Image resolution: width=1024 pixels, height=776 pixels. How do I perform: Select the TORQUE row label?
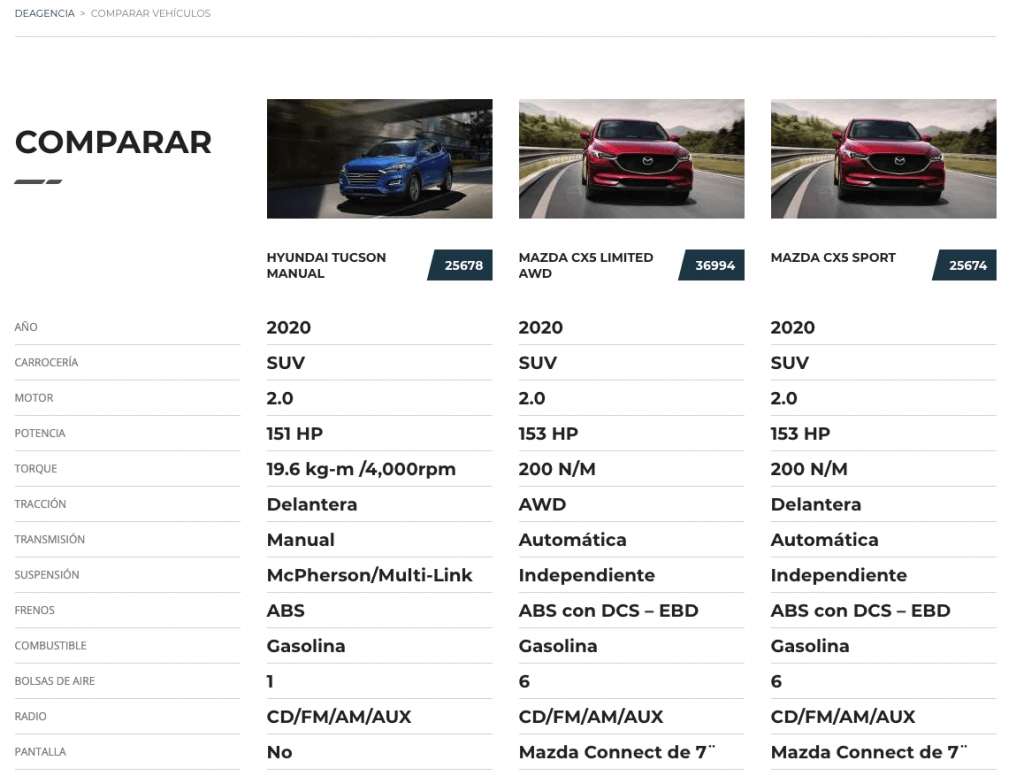coord(36,468)
